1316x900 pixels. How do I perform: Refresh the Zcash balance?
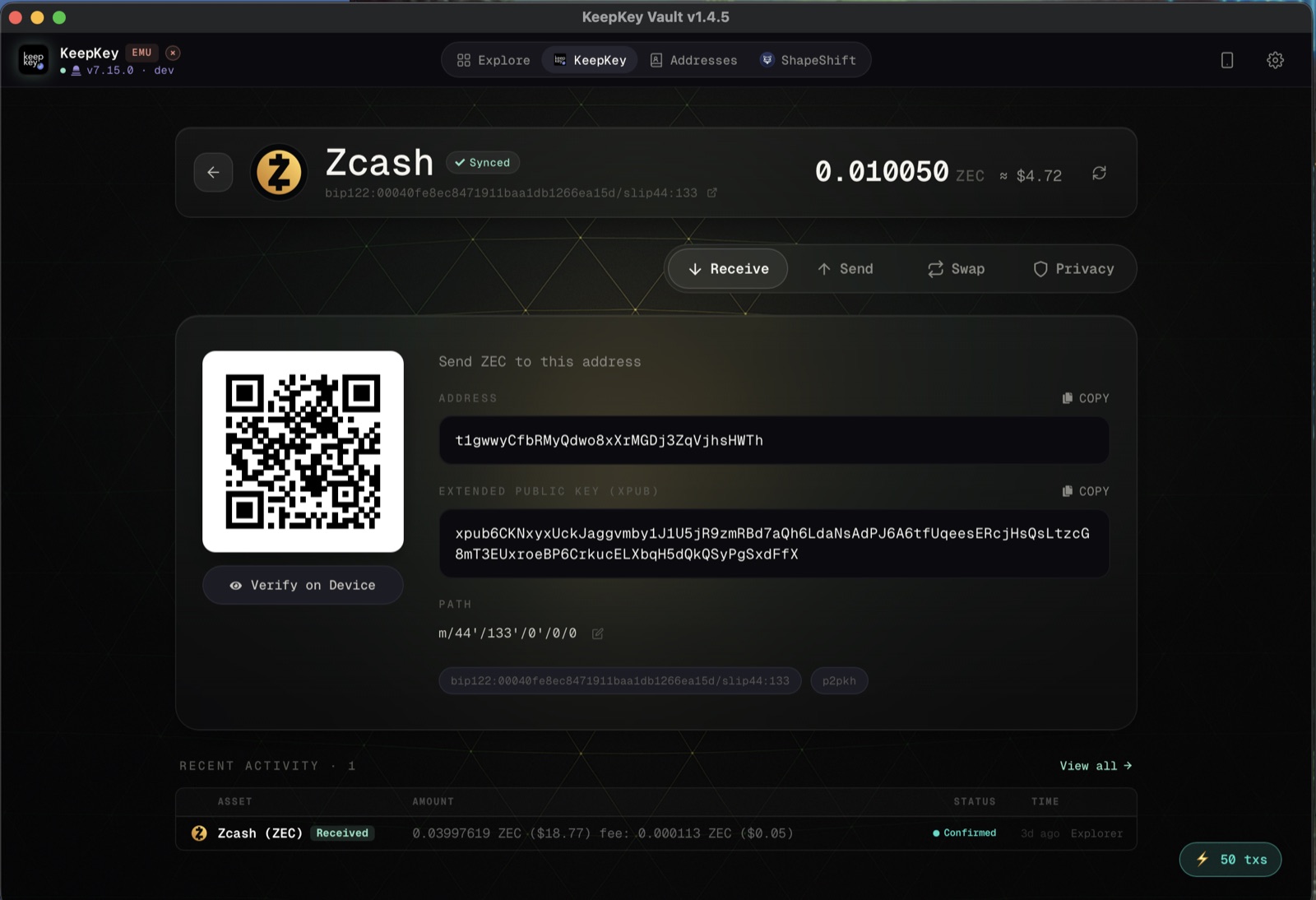coord(1099,173)
